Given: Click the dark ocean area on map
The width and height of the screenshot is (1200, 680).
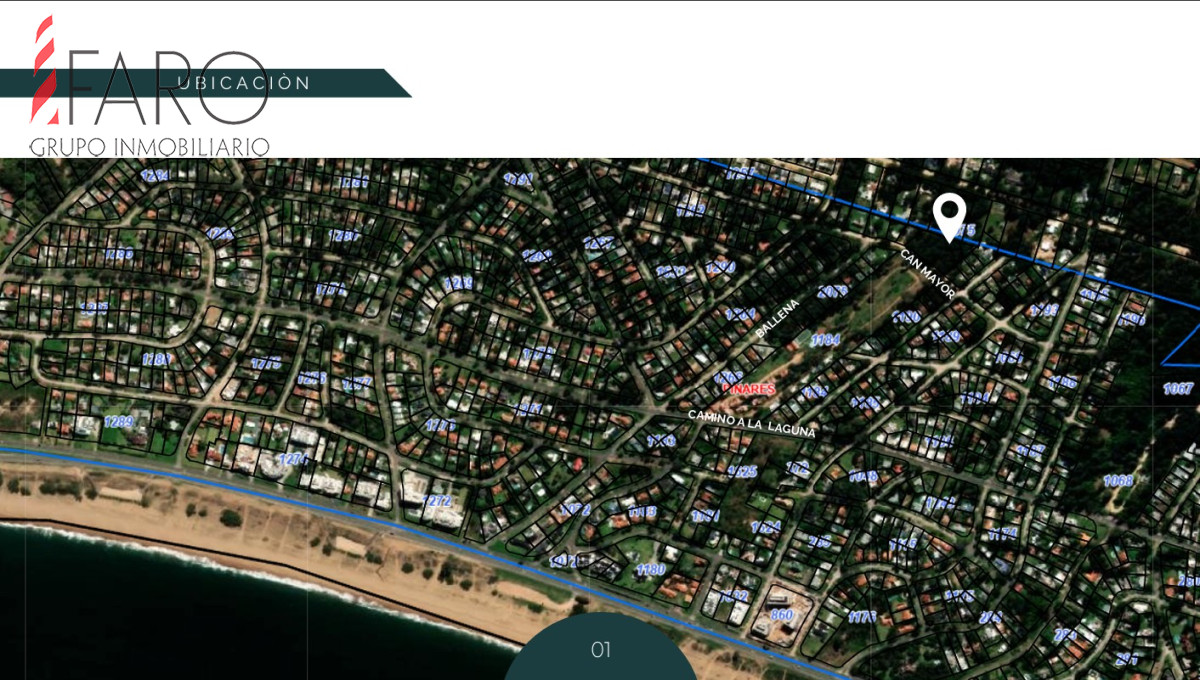Looking at the screenshot, I should tap(200, 620).
